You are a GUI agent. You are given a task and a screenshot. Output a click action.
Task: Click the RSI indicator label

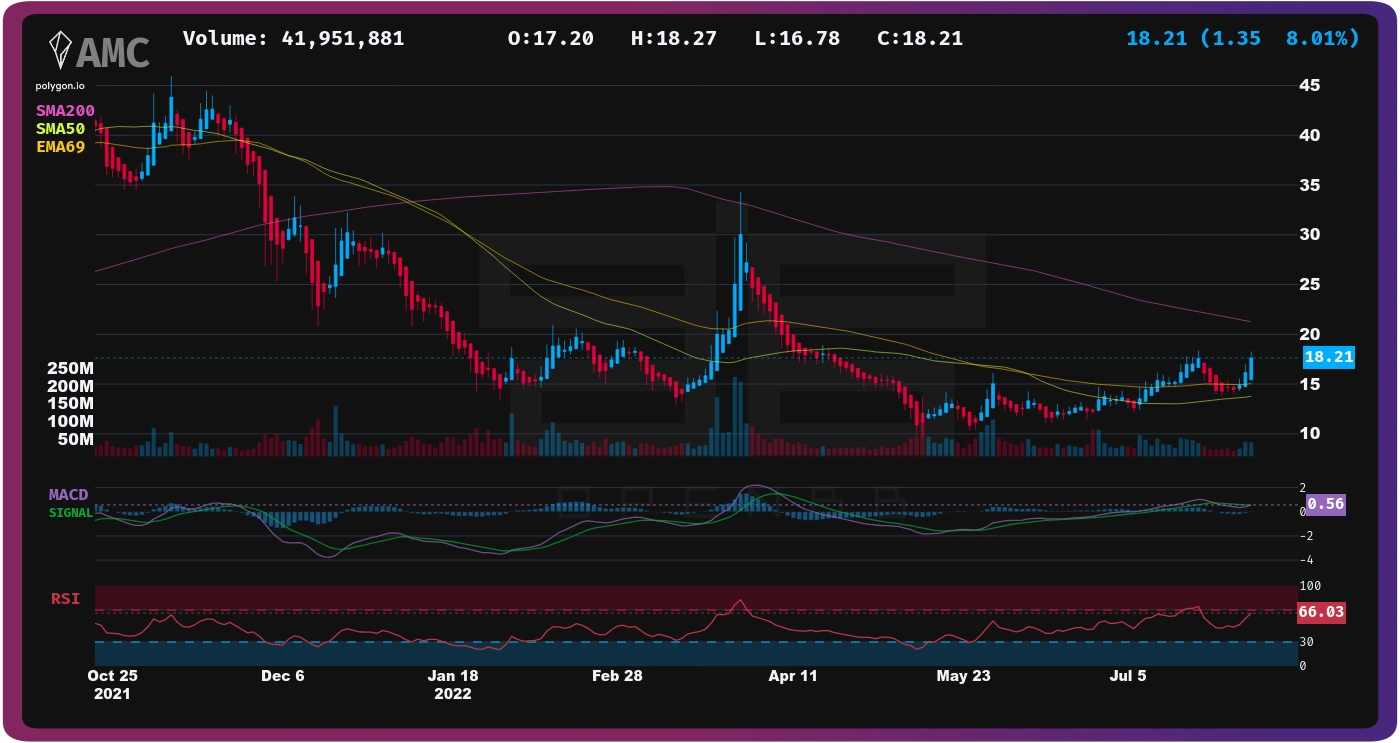click(x=66, y=599)
